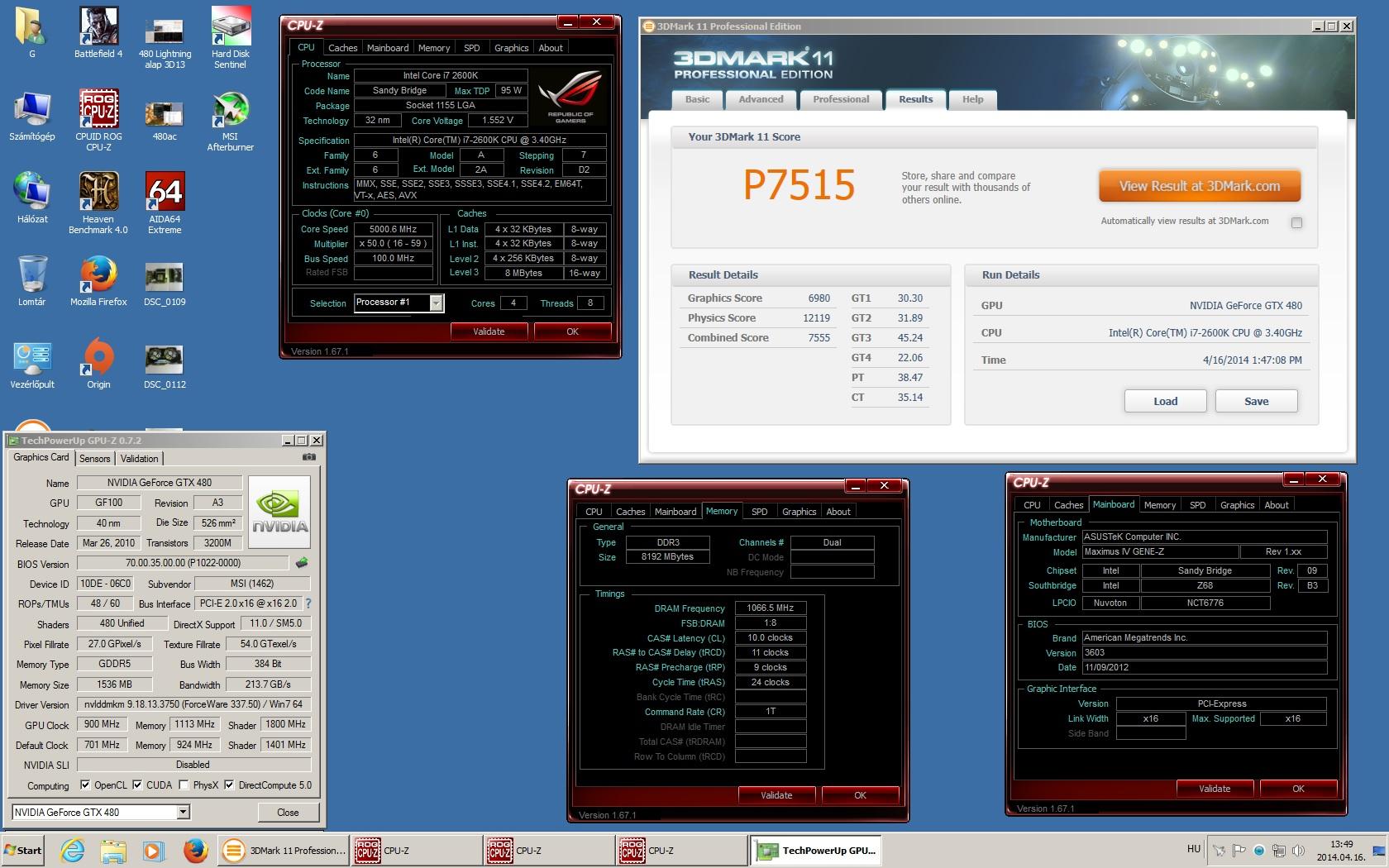Click OK in Memory CPU-Z window
The width and height of the screenshot is (1389, 868).
pos(860,795)
